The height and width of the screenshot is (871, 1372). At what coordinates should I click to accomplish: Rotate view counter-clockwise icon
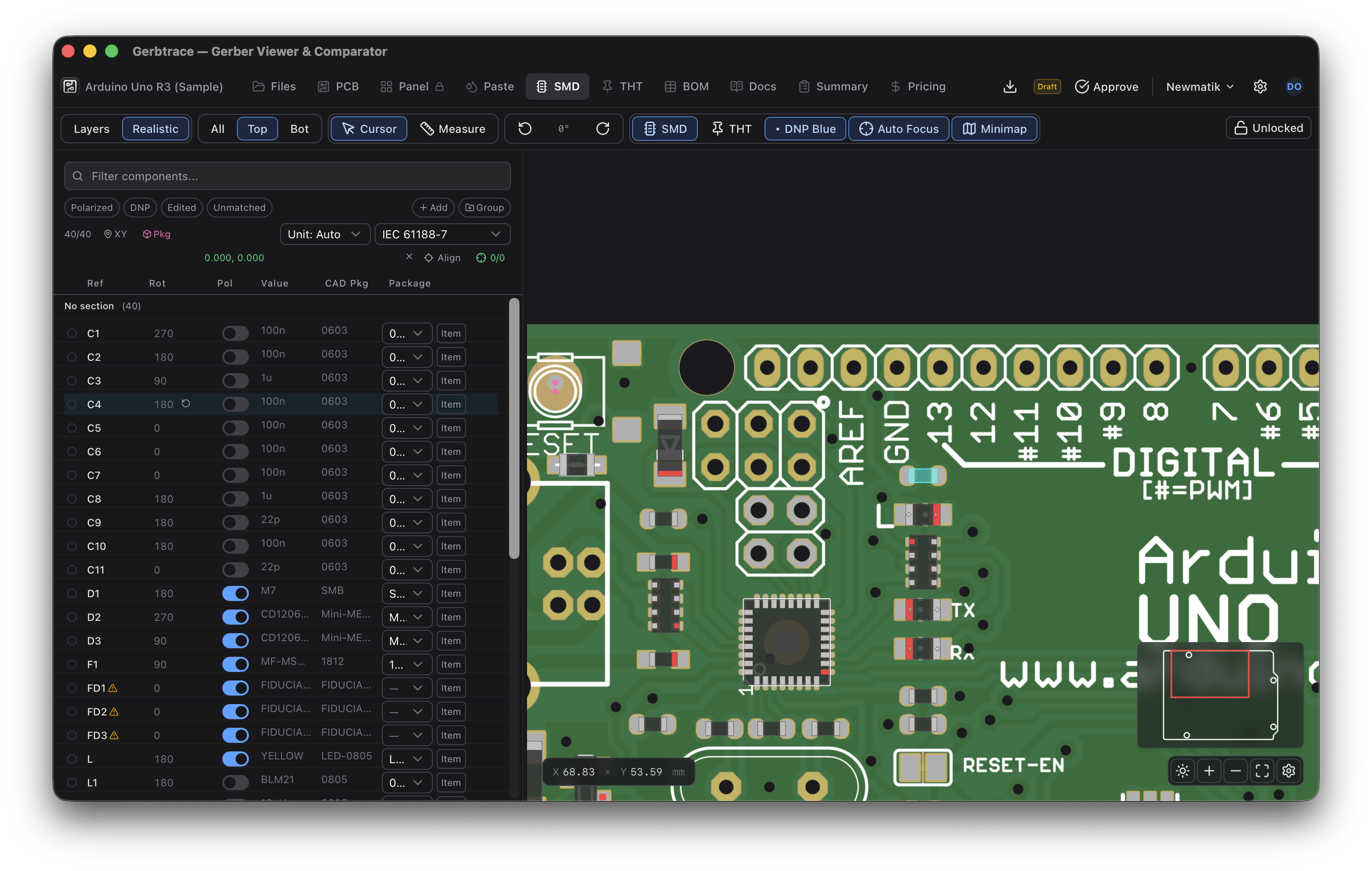(x=525, y=129)
